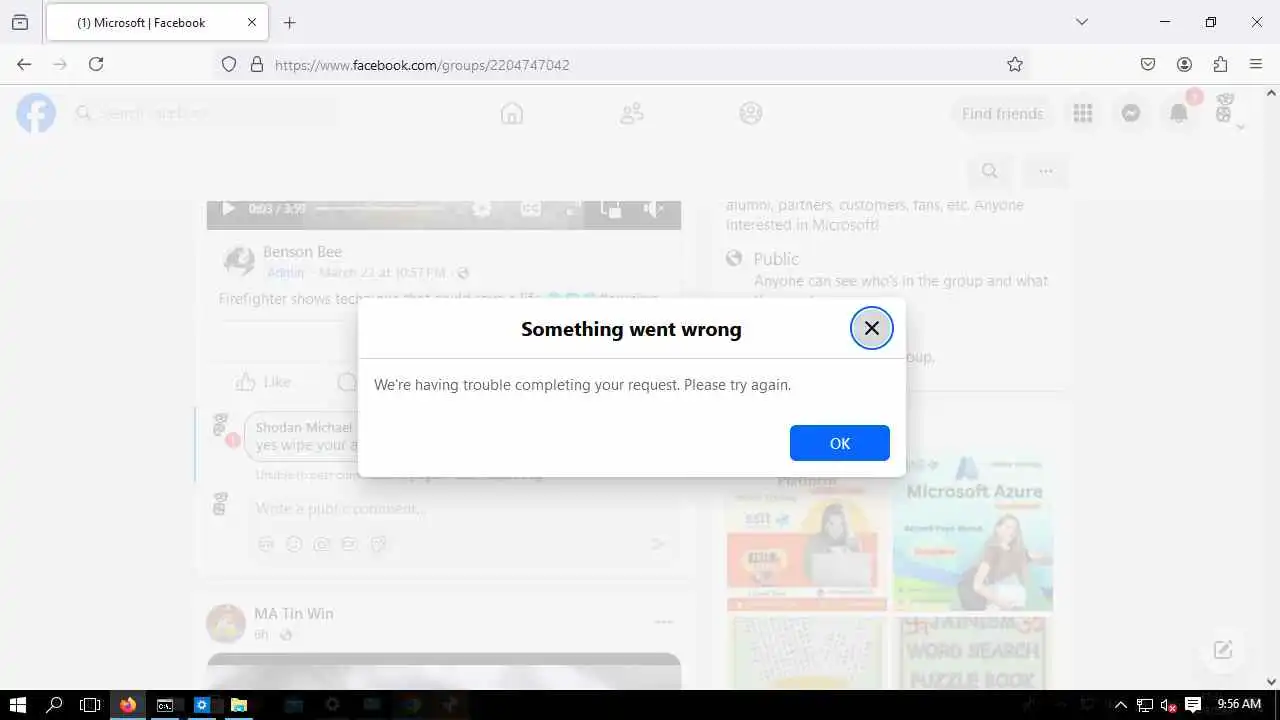Open Task View on the taskbar
This screenshot has width=1280, height=720.
(x=90, y=705)
